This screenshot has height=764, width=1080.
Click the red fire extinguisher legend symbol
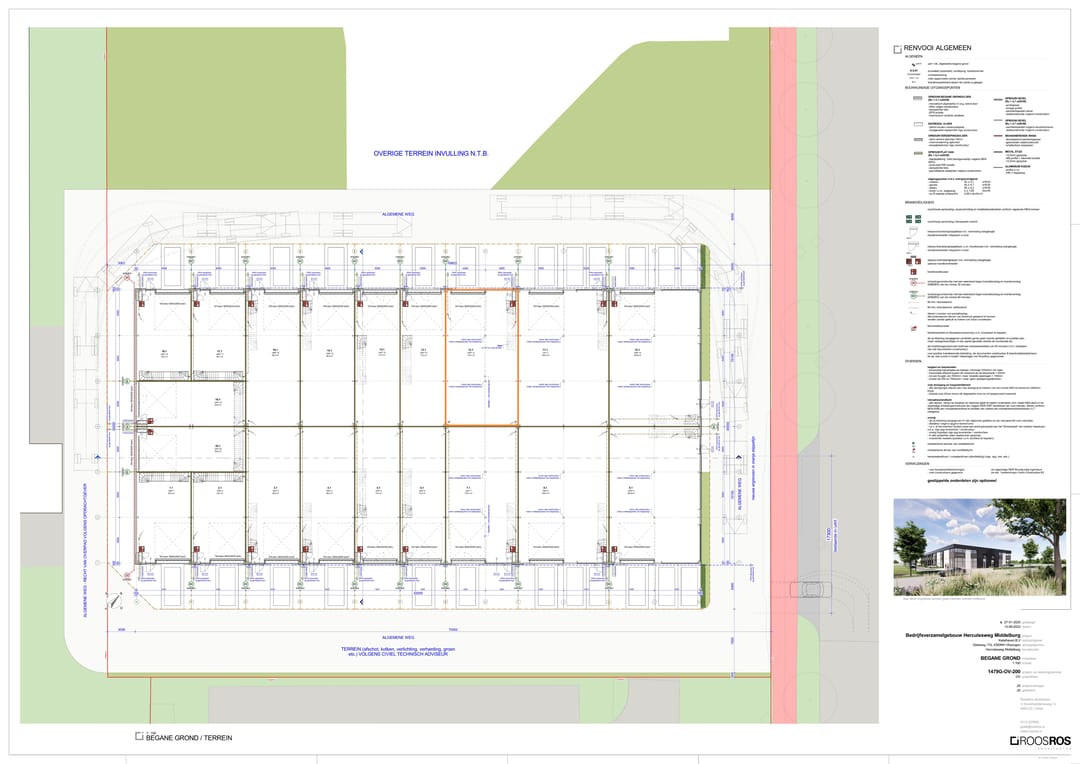click(912, 271)
